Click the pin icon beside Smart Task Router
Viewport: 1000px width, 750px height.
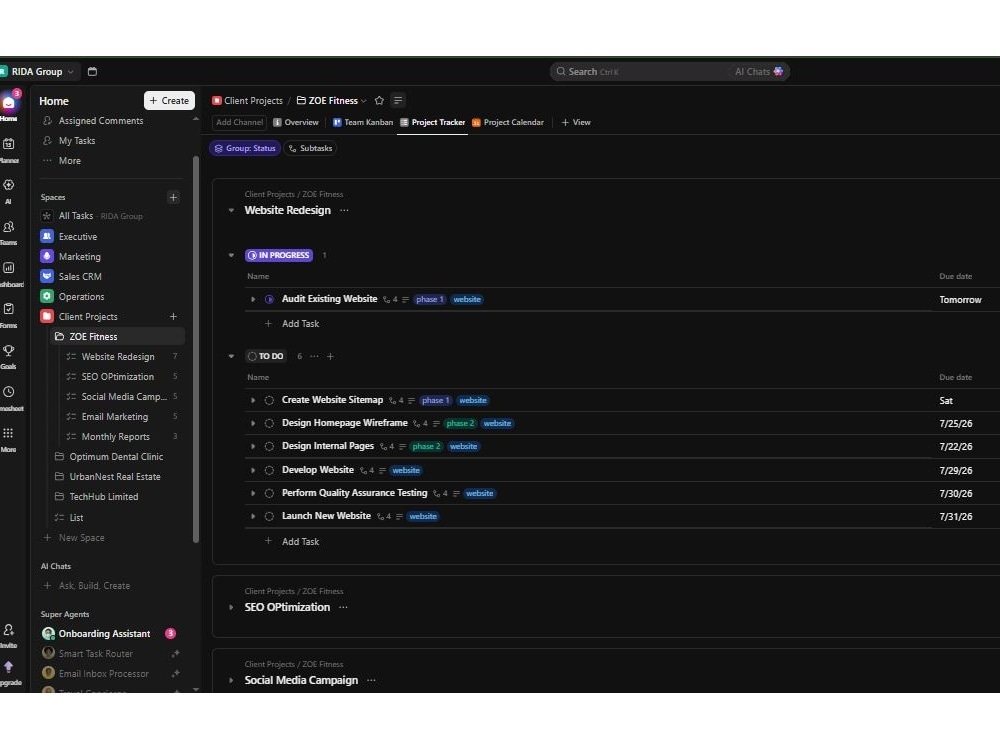coord(175,654)
